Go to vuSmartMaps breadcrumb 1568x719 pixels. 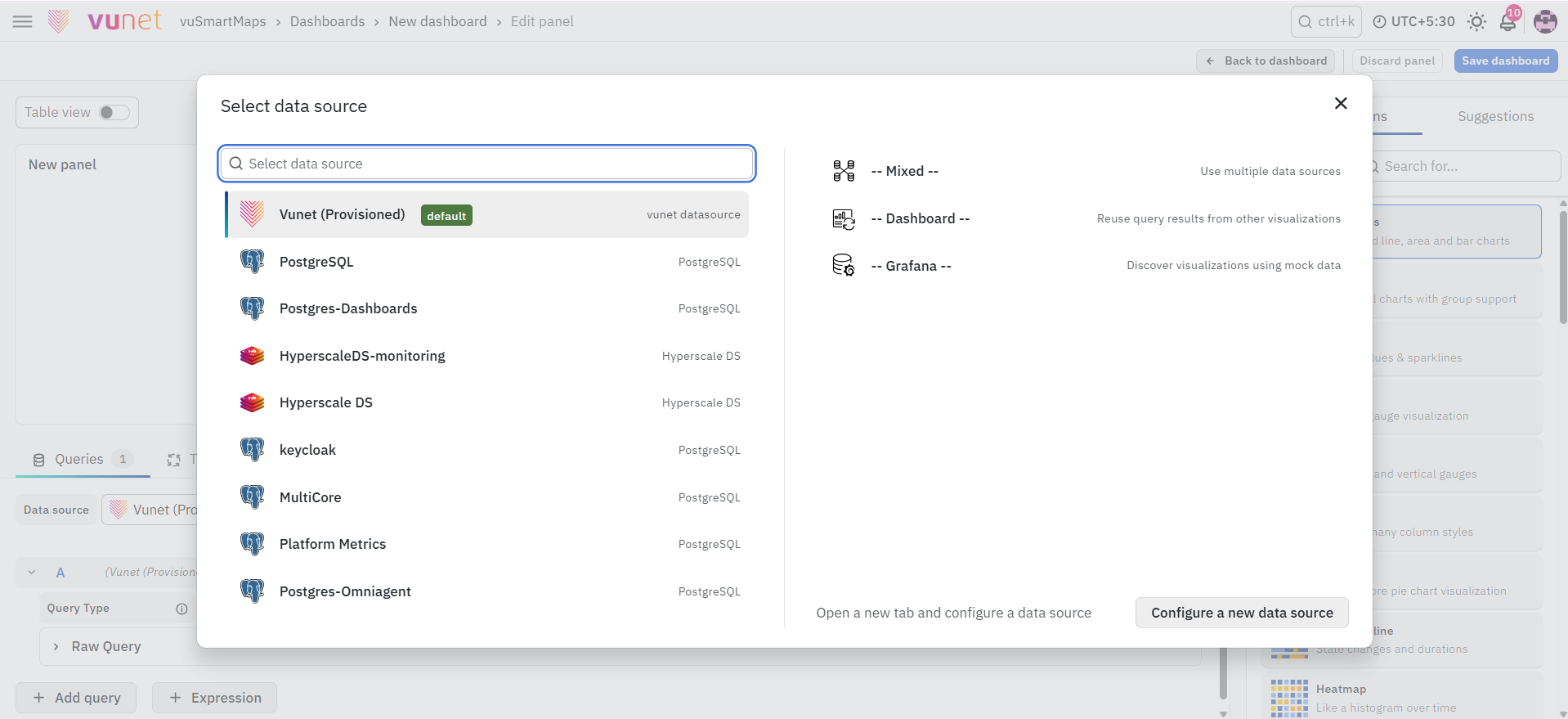[x=223, y=21]
